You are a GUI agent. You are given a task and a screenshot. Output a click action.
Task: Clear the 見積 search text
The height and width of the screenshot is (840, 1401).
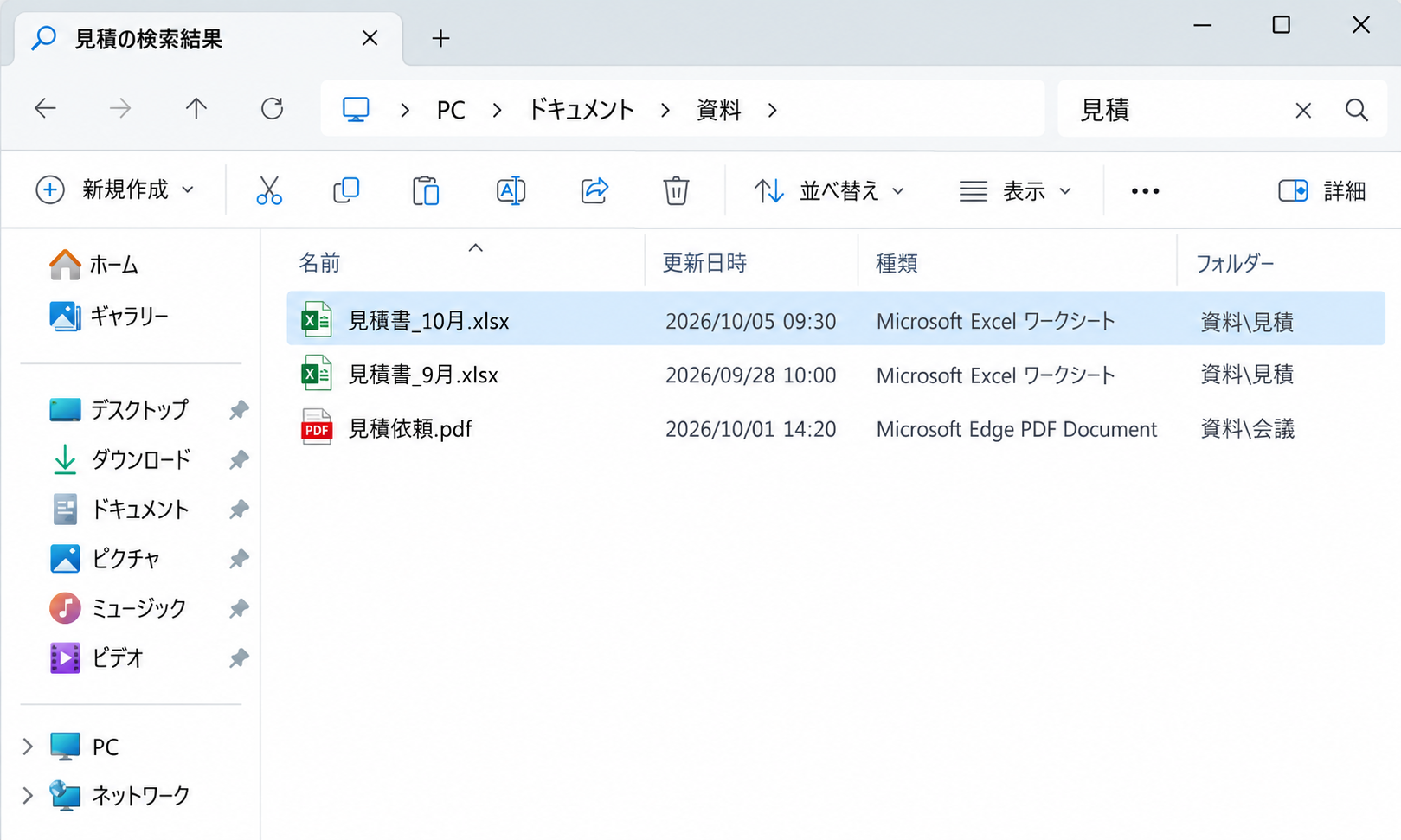(x=1303, y=110)
